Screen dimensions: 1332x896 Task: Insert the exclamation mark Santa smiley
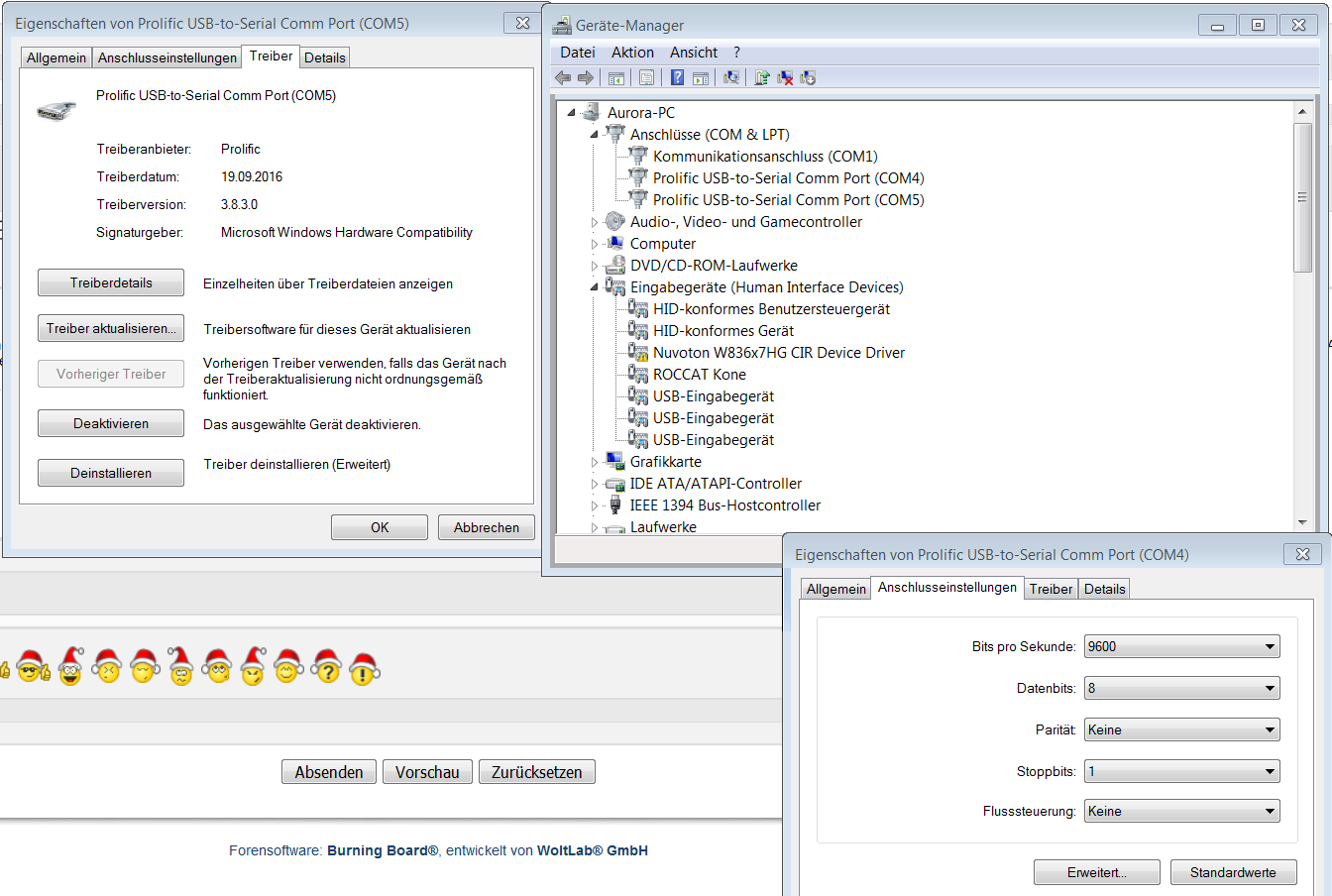pyautogui.click(x=364, y=670)
